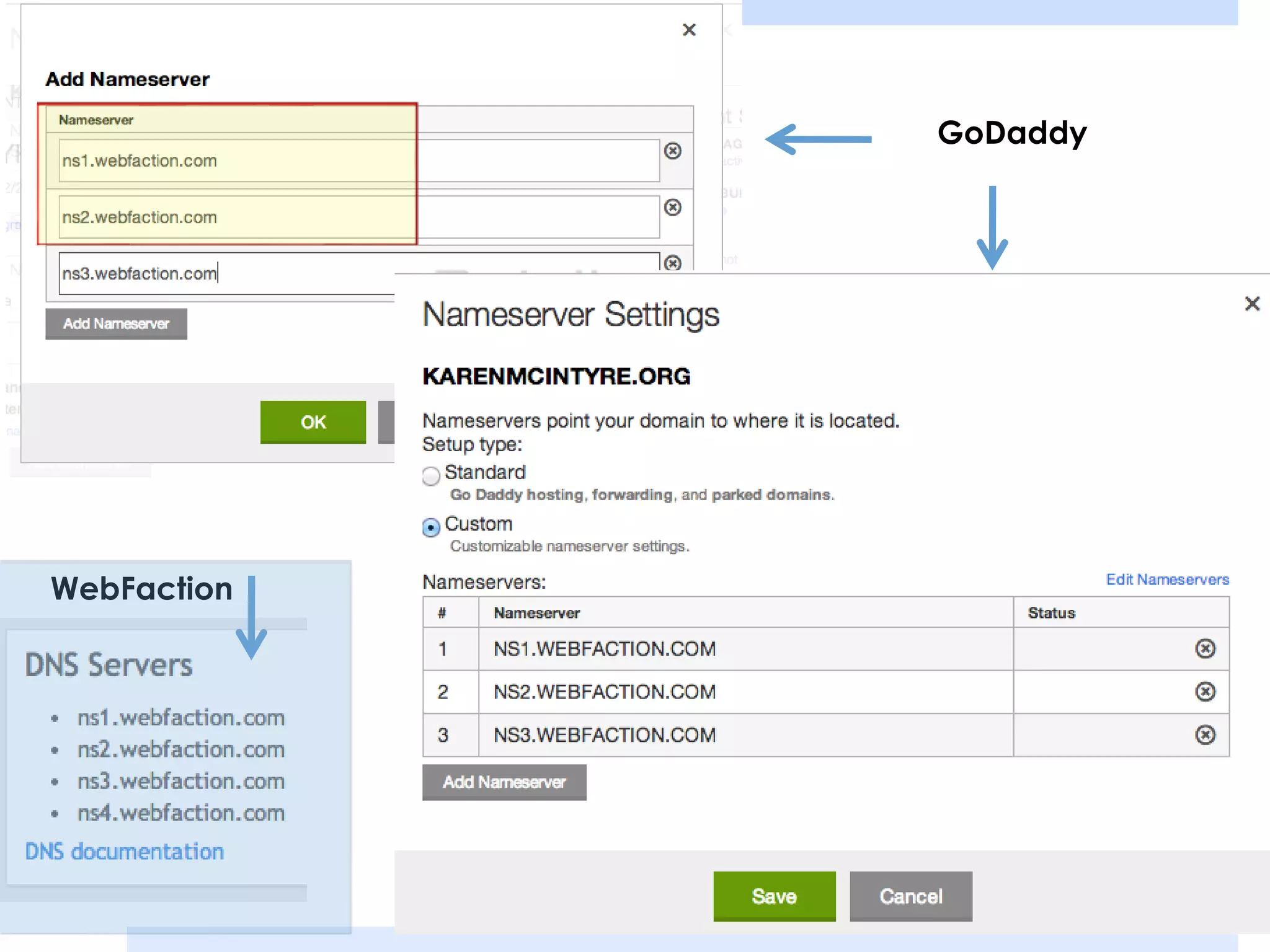1270x952 pixels.
Task: Cancel the nameserver settings changes
Action: (x=911, y=896)
